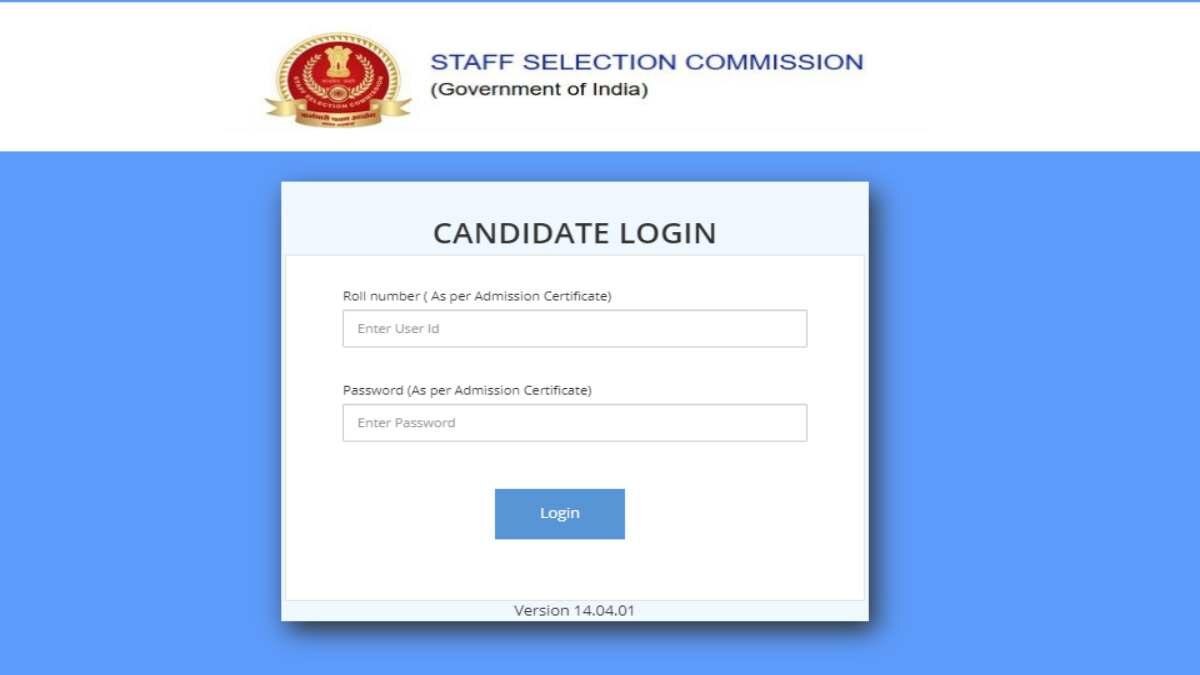Click the golden ribbon banner under the emblem
The height and width of the screenshot is (675, 1200).
pyautogui.click(x=336, y=110)
